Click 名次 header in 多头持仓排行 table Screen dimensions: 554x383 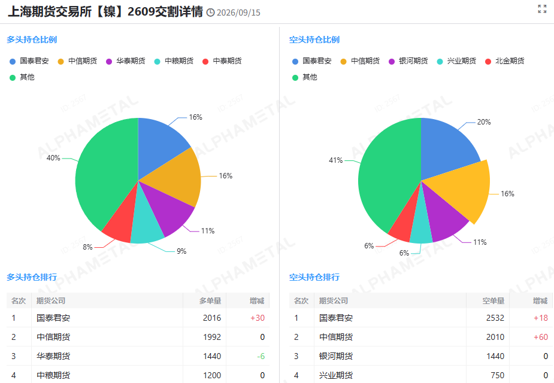pyautogui.click(x=18, y=301)
